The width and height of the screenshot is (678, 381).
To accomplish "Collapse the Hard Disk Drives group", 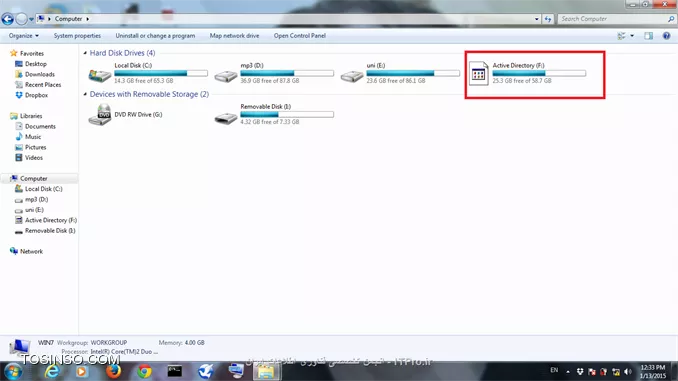I will [85, 53].
